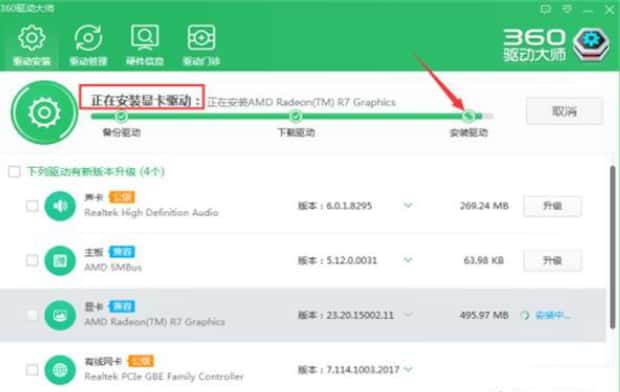620x392 pixels.
Task: Click the feedback chat bubble icon in the title bar
Action: 546,9
